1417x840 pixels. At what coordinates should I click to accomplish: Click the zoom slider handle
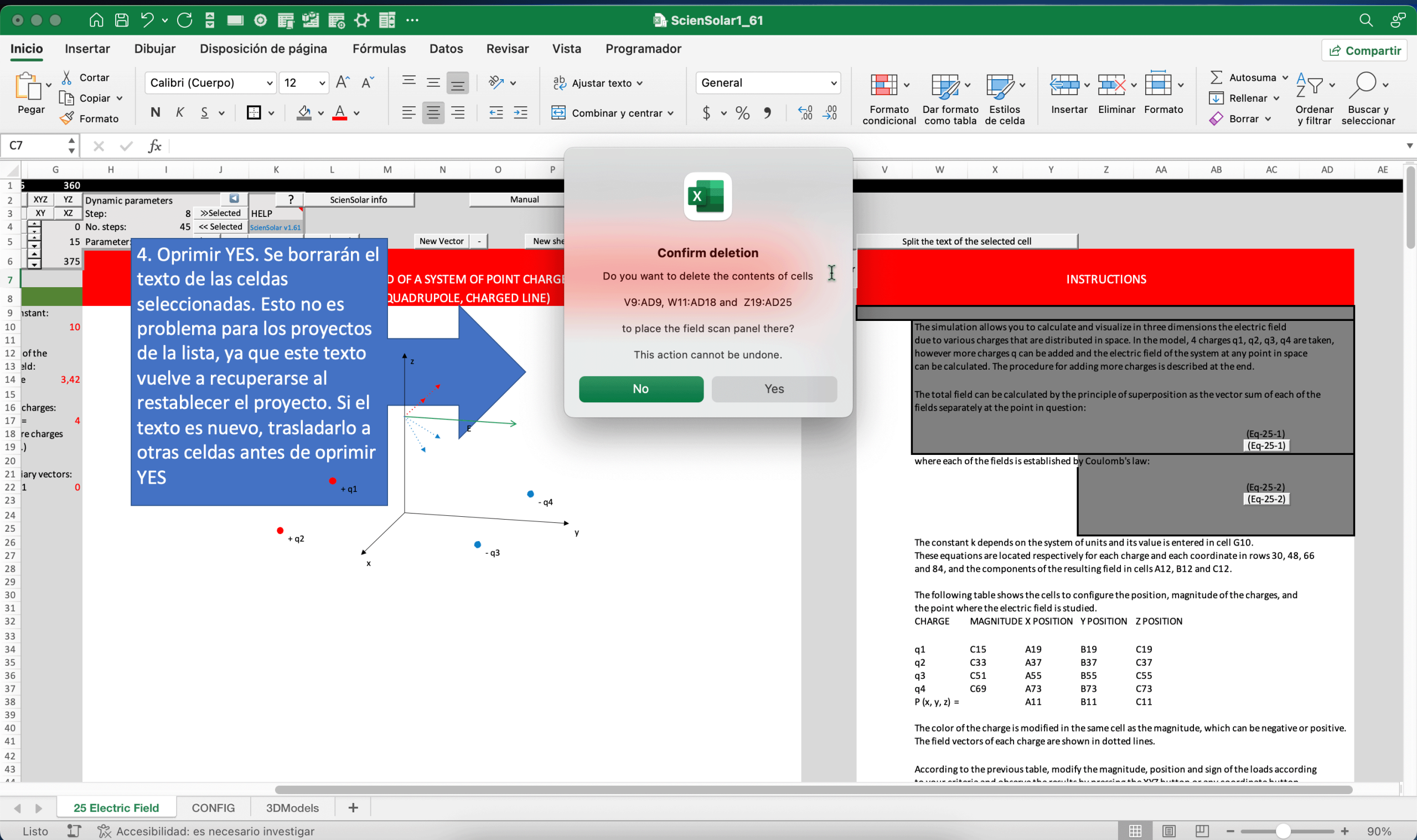(x=1283, y=831)
